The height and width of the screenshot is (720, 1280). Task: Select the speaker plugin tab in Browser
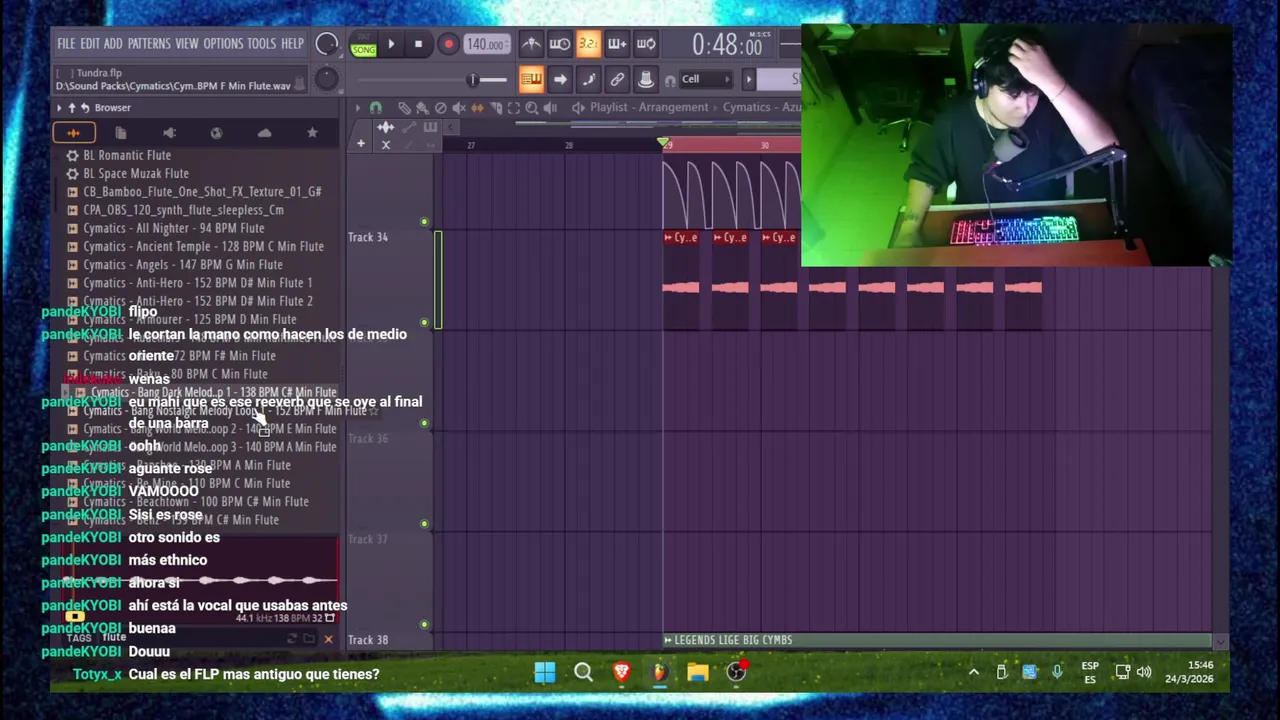[169, 133]
